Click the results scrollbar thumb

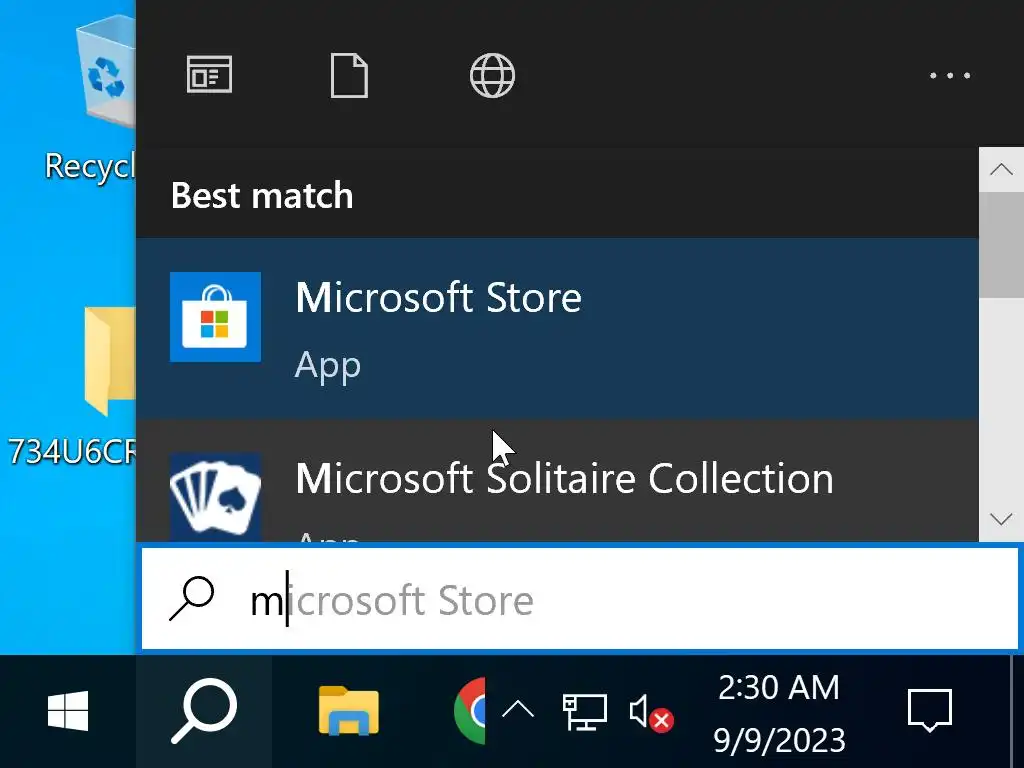[1001, 245]
